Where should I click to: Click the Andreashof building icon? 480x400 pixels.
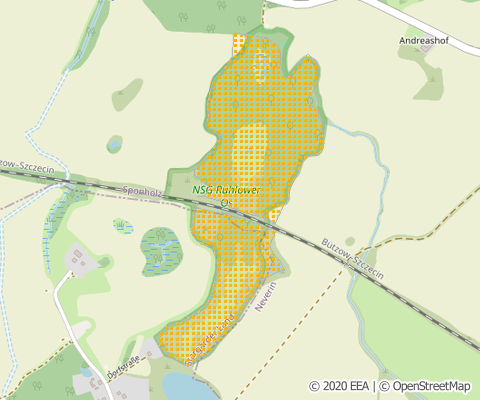click(x=427, y=48)
